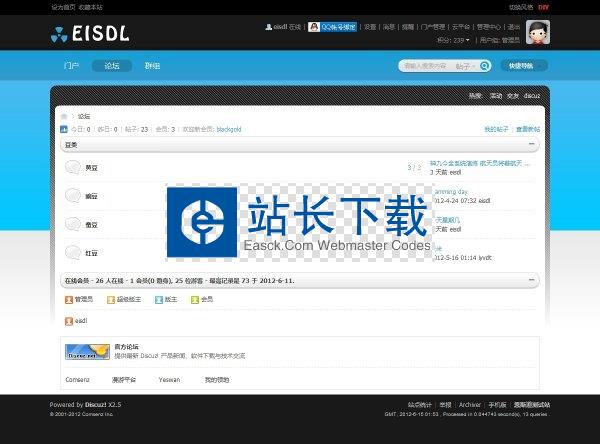Viewport: 600px width, 444px height.
Task: Expand the 快捷导航 quick navigation menu
Action: [x=524, y=66]
